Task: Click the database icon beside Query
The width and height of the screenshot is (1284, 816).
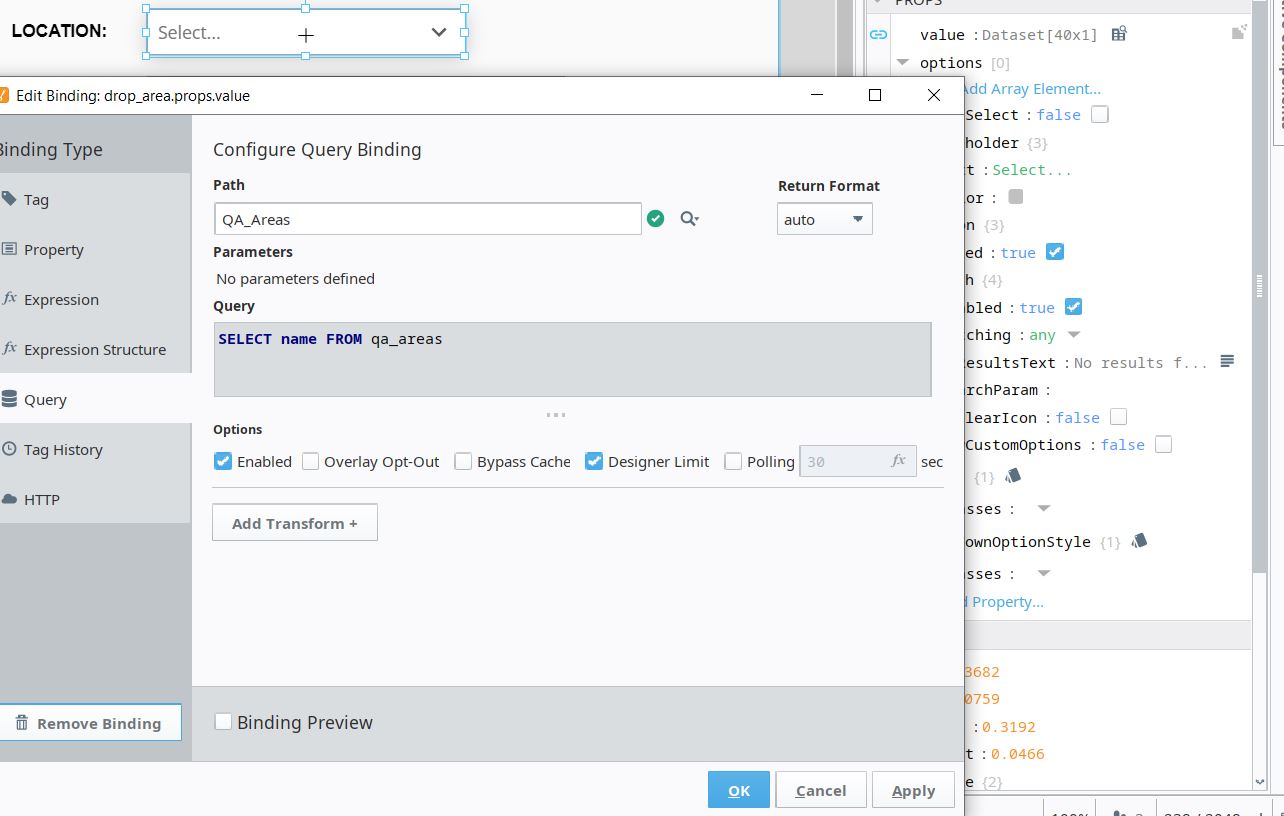Action: 9,399
